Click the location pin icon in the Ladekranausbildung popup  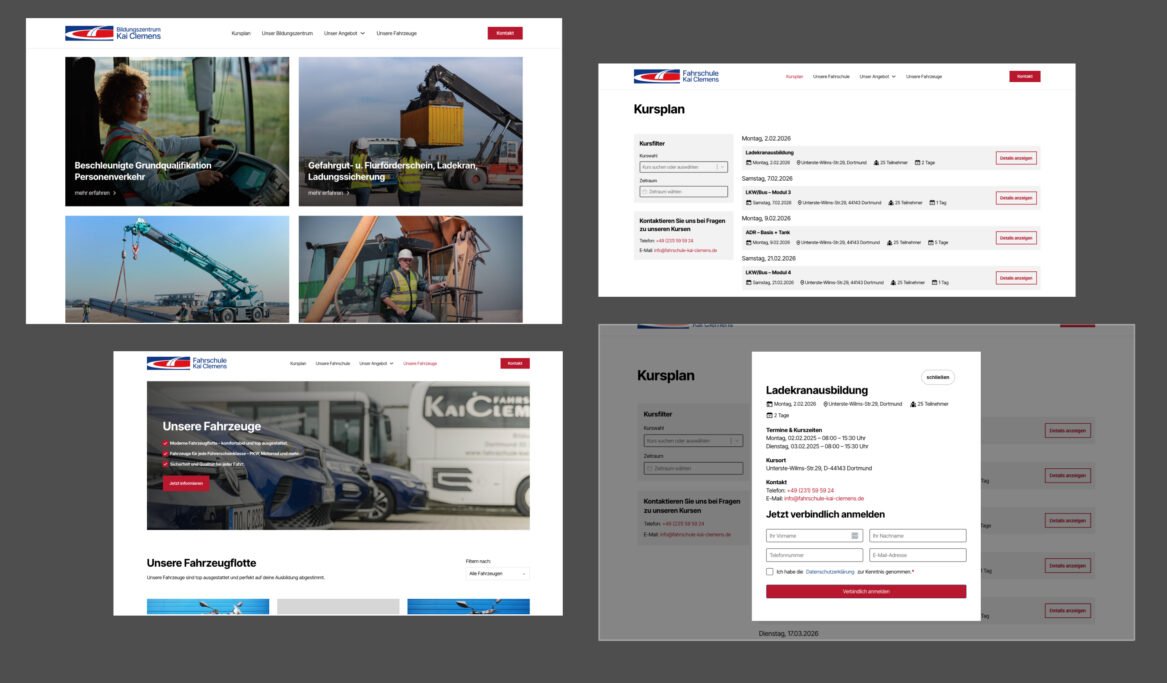(826, 404)
